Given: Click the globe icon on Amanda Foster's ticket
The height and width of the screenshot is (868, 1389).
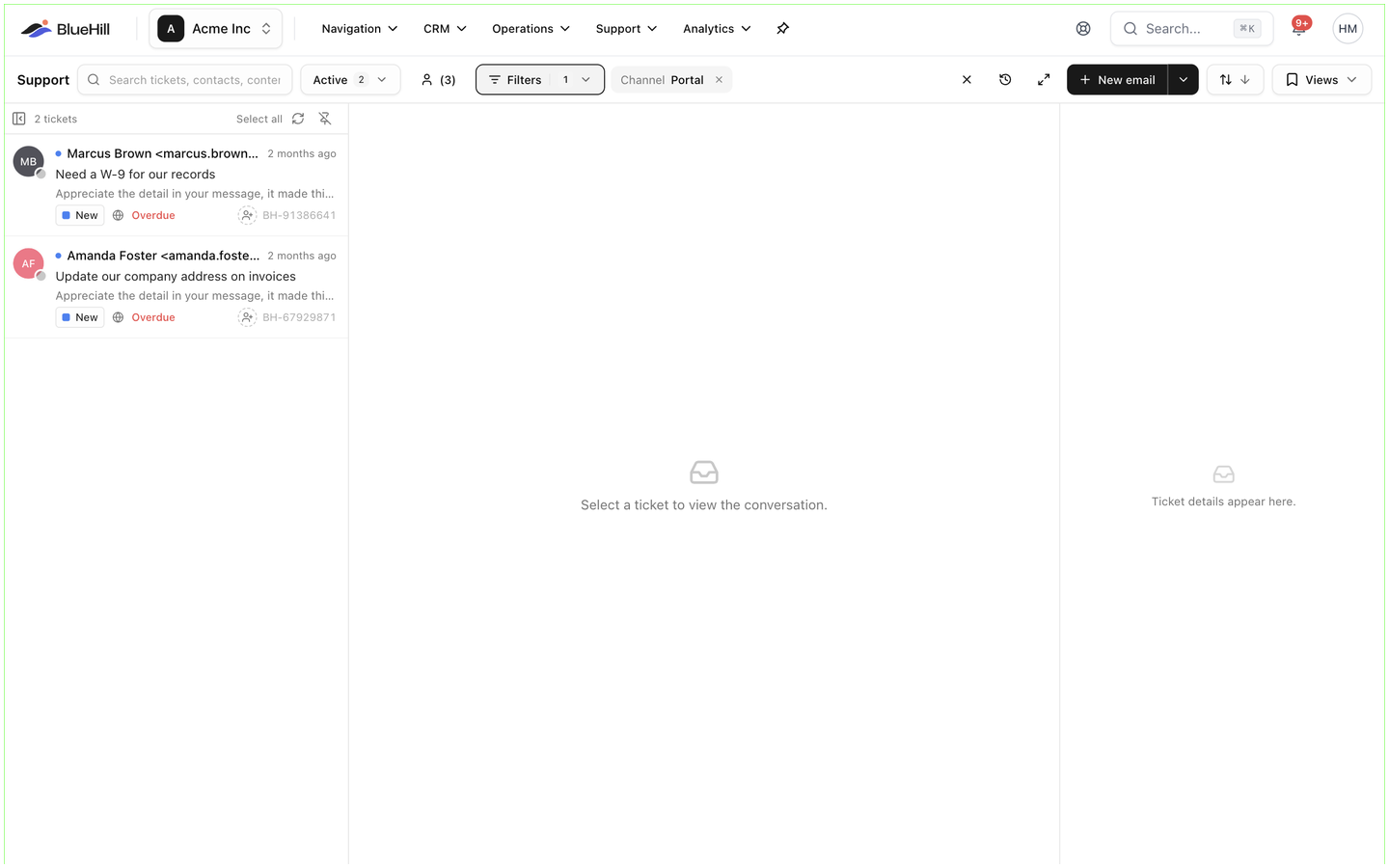Looking at the screenshot, I should (118, 317).
